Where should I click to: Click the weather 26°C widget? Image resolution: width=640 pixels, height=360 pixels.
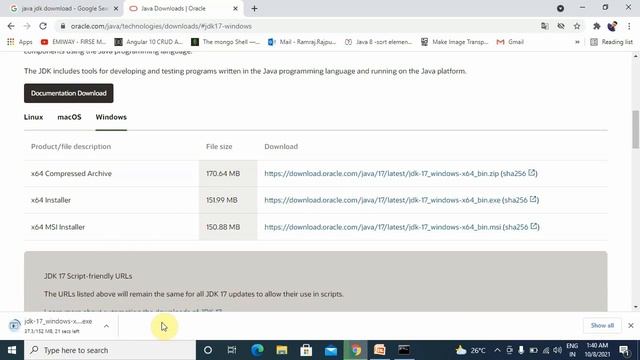click(471, 350)
